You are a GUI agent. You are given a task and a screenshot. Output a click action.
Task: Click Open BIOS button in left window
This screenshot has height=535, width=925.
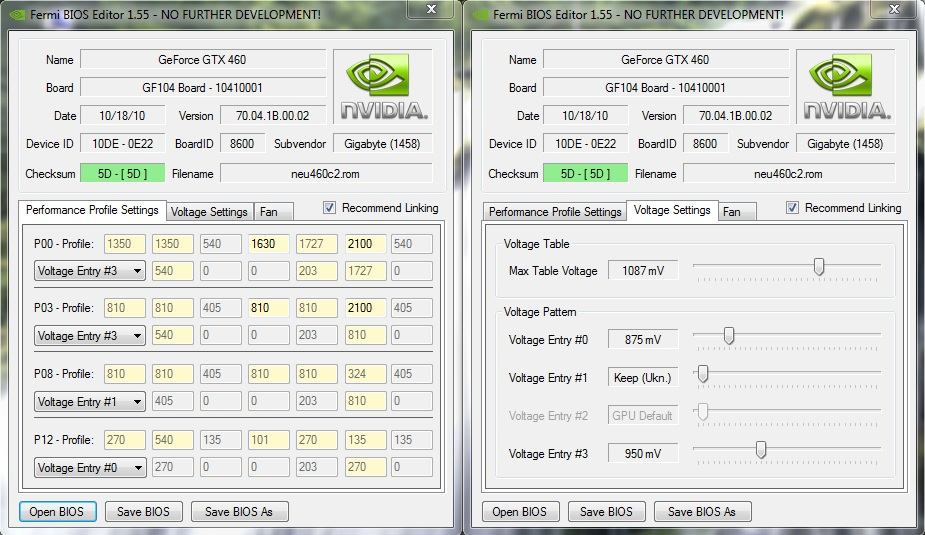click(57, 511)
